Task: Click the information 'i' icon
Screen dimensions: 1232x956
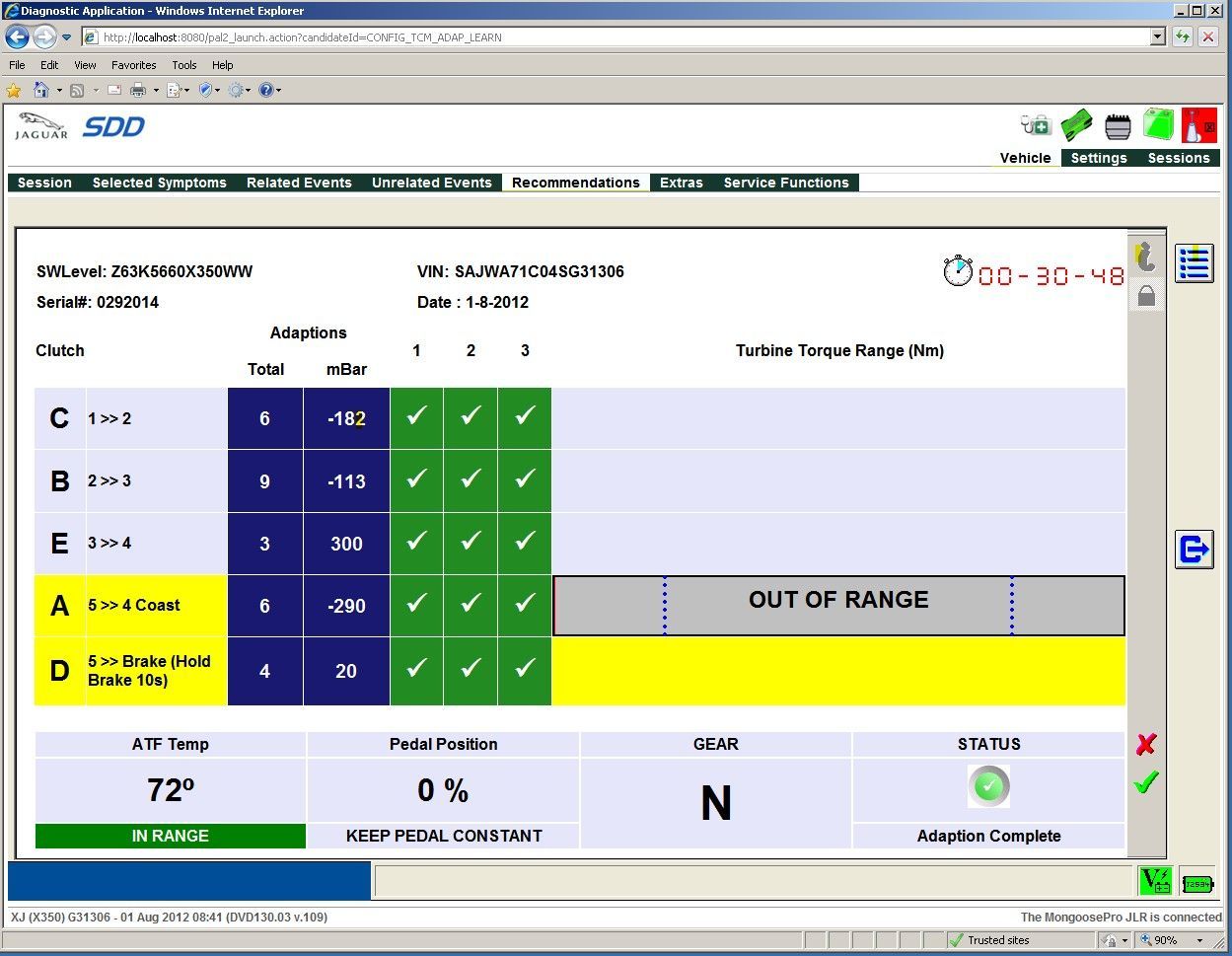Action: 1145,257
